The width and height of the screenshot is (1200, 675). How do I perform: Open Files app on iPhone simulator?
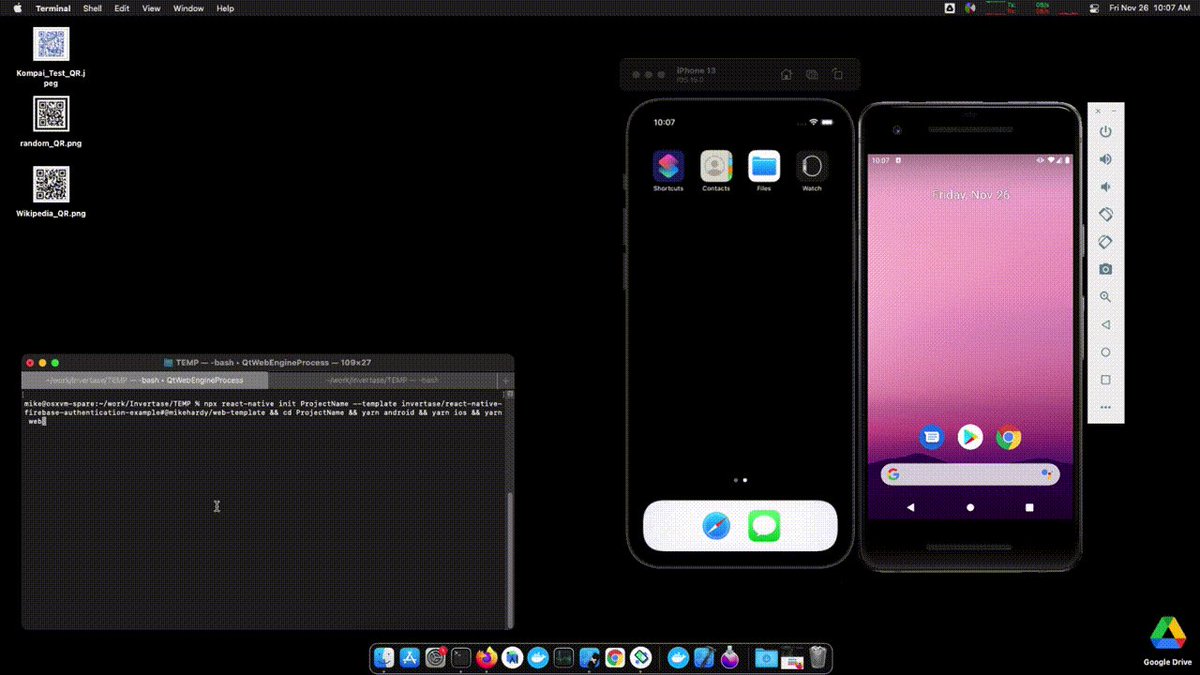764,166
